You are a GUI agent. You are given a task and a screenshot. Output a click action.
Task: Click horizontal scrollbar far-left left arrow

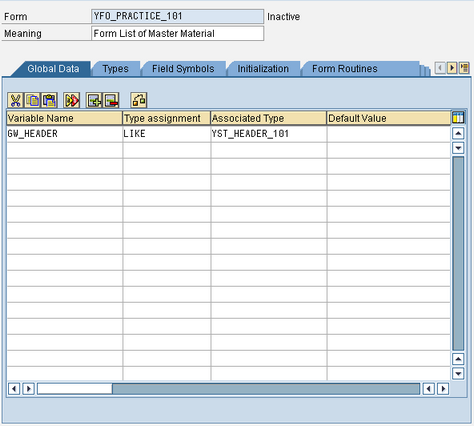14,389
